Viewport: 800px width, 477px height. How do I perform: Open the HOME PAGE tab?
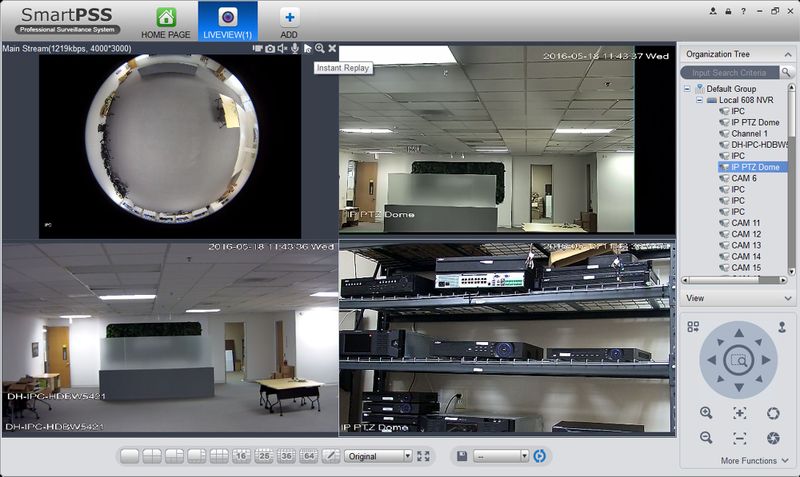pos(166,23)
